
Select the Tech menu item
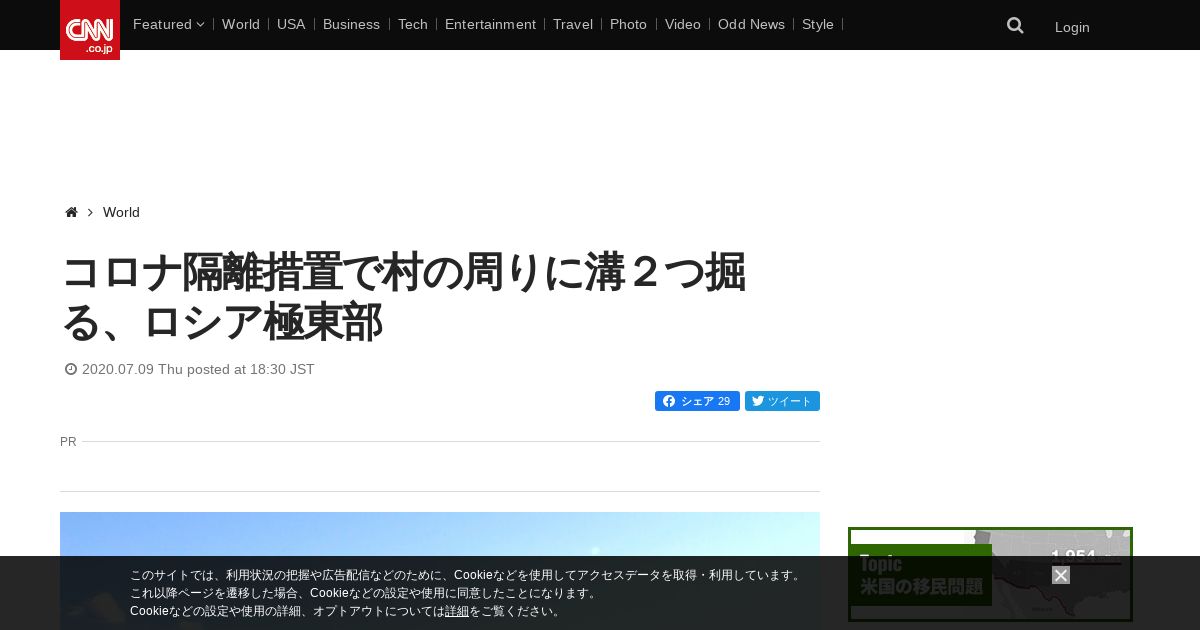click(x=412, y=24)
